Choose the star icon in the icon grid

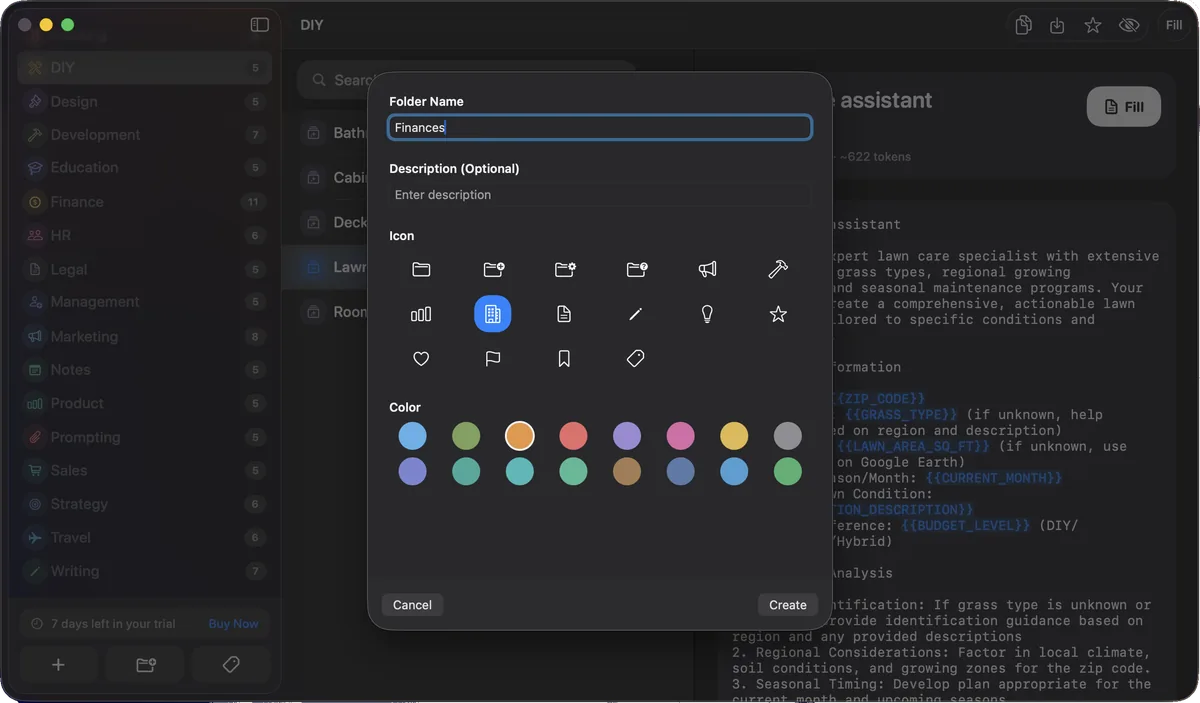pos(778,314)
